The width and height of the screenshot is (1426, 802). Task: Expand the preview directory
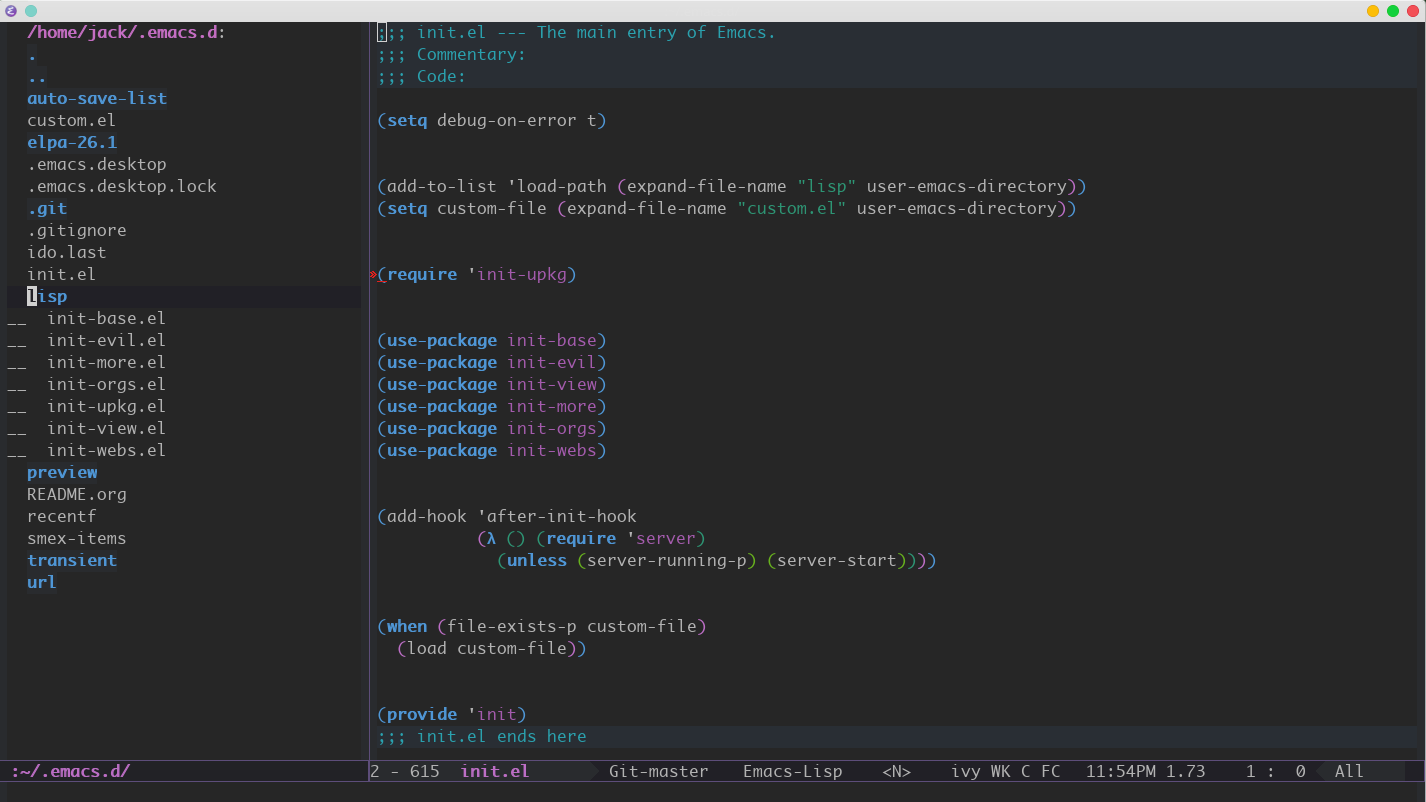(62, 472)
